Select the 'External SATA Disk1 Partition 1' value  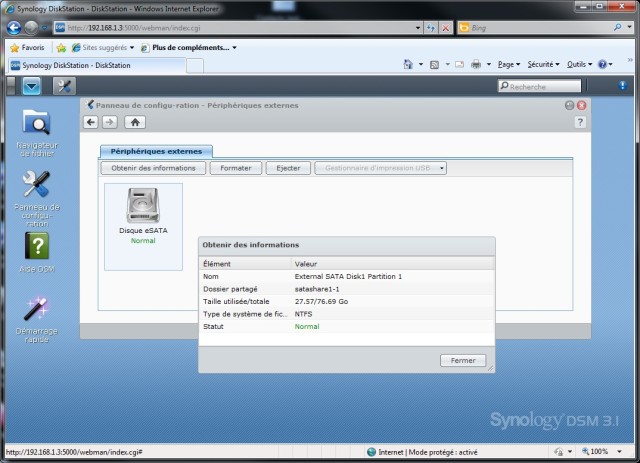pos(348,276)
